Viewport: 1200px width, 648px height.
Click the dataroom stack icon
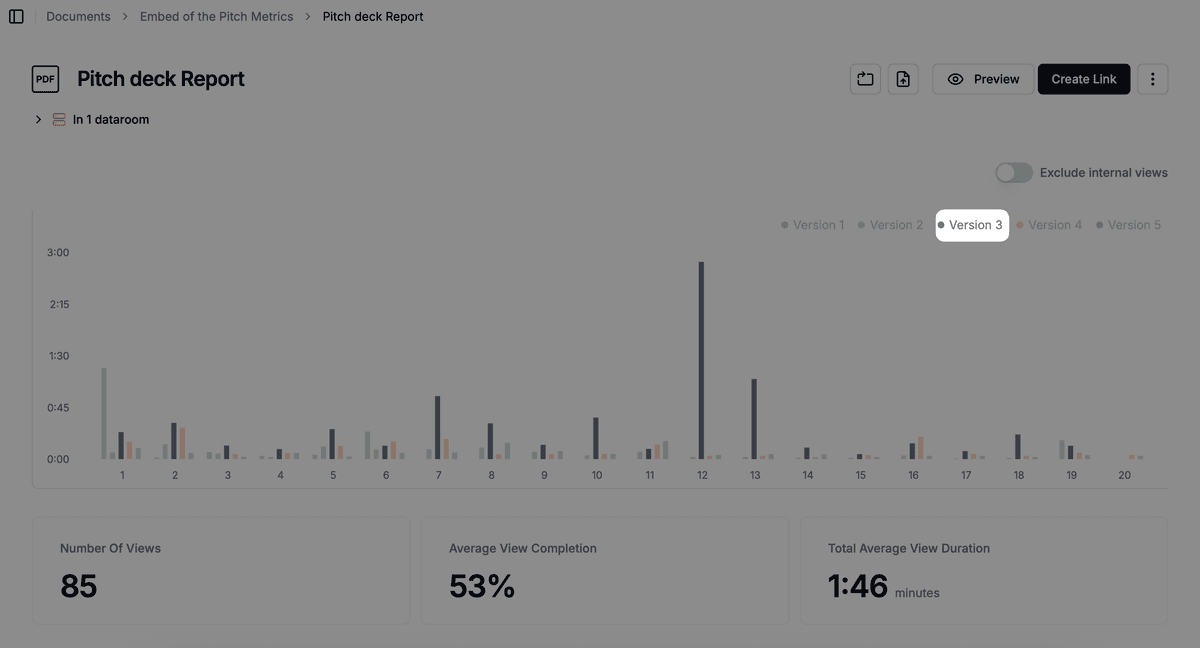pos(59,120)
